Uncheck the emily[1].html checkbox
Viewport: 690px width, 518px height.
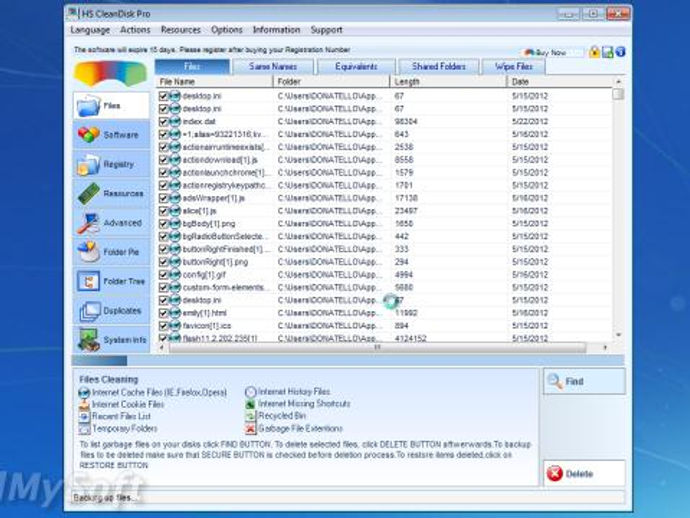coord(163,313)
